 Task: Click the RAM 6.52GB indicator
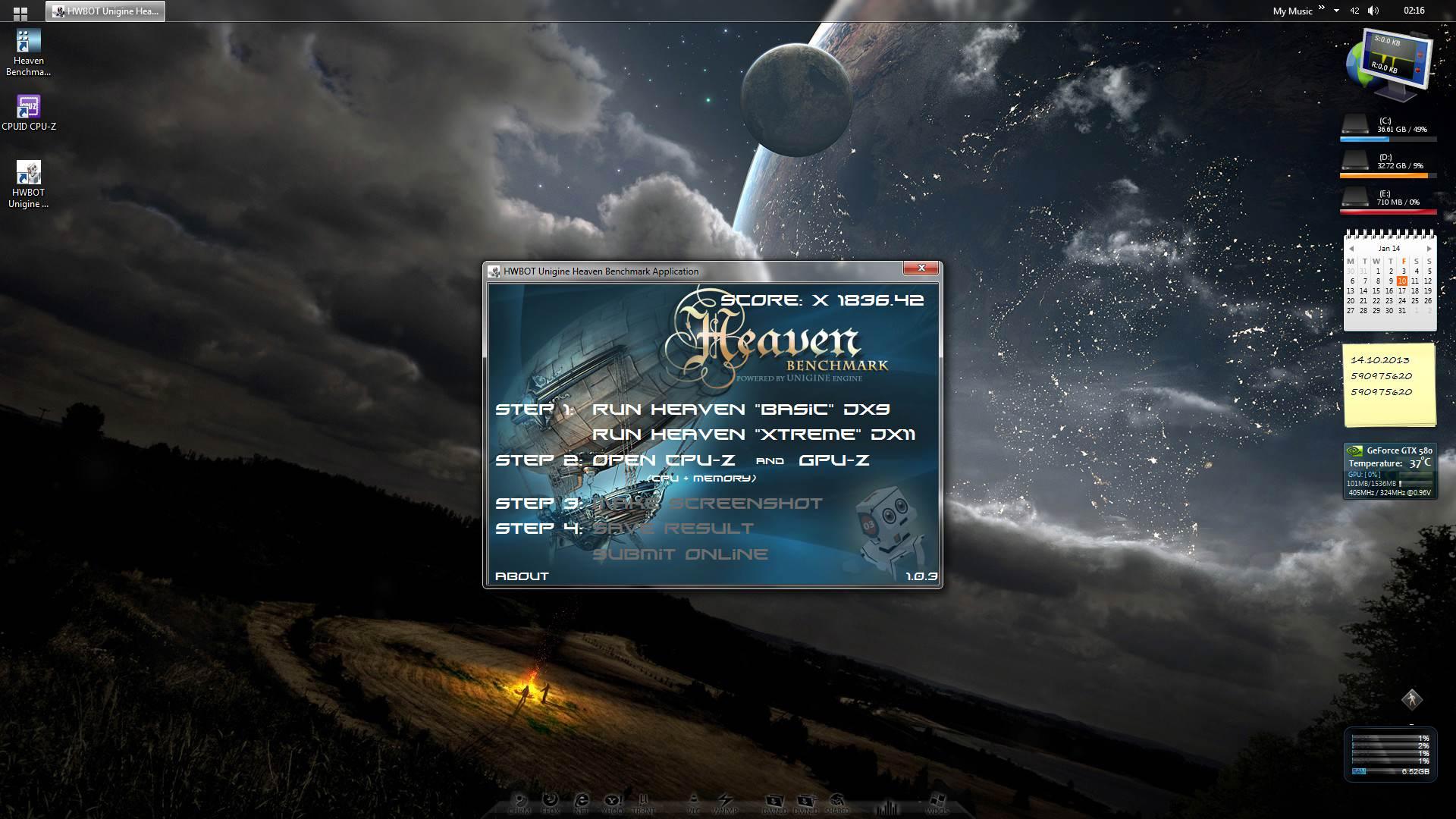(x=1390, y=772)
